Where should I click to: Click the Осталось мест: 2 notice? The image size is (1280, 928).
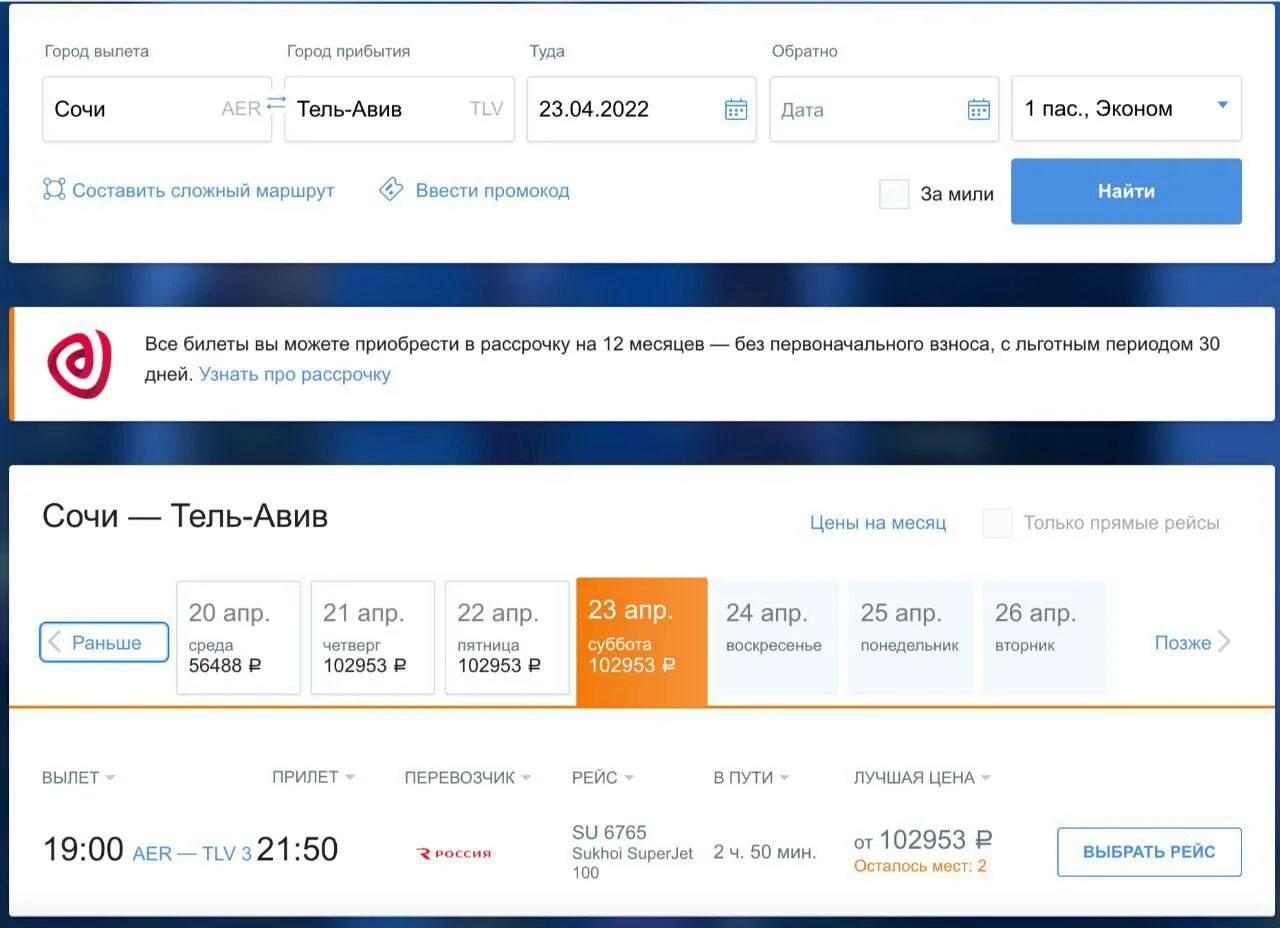(920, 866)
